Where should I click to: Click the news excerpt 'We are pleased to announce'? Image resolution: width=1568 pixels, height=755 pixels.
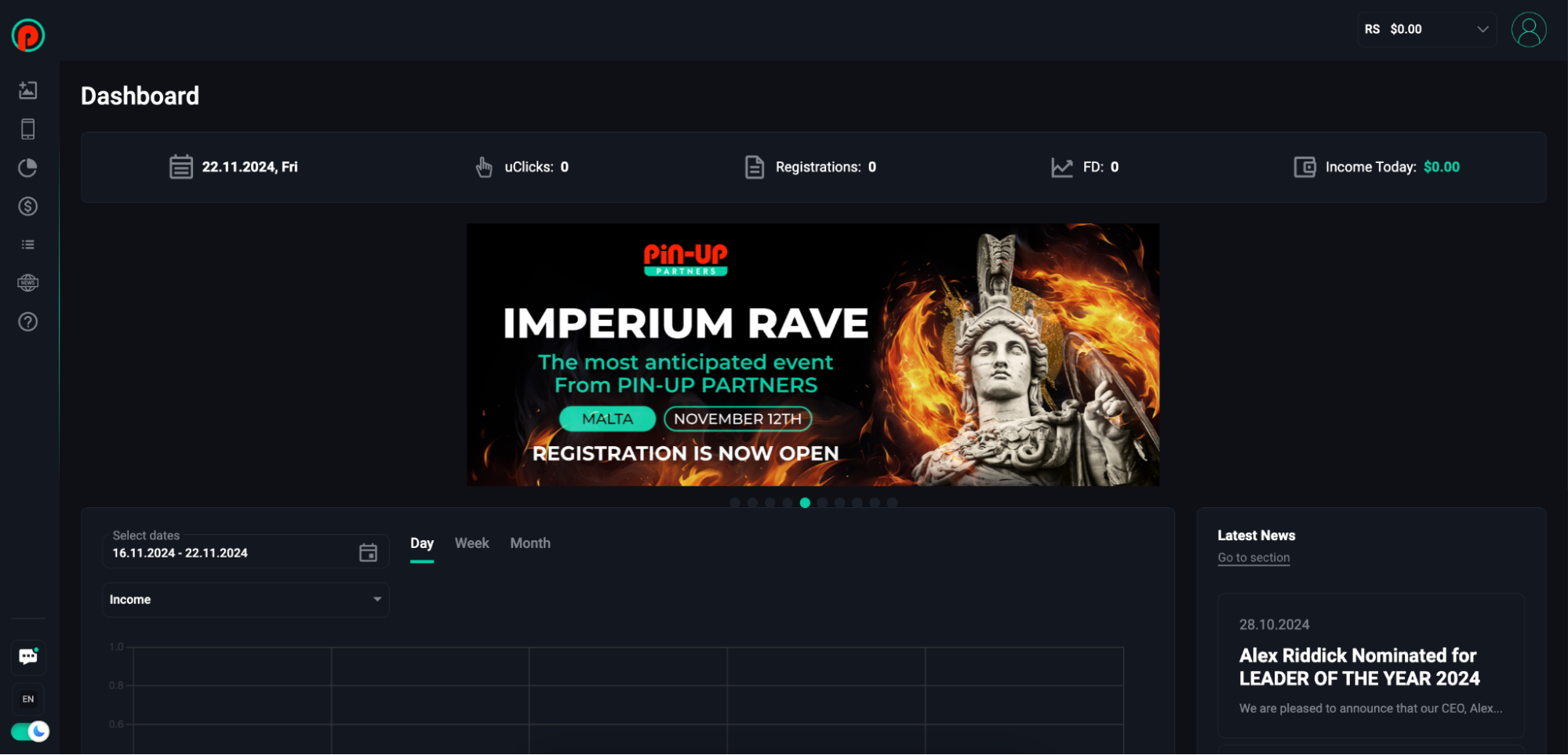[1370, 708]
